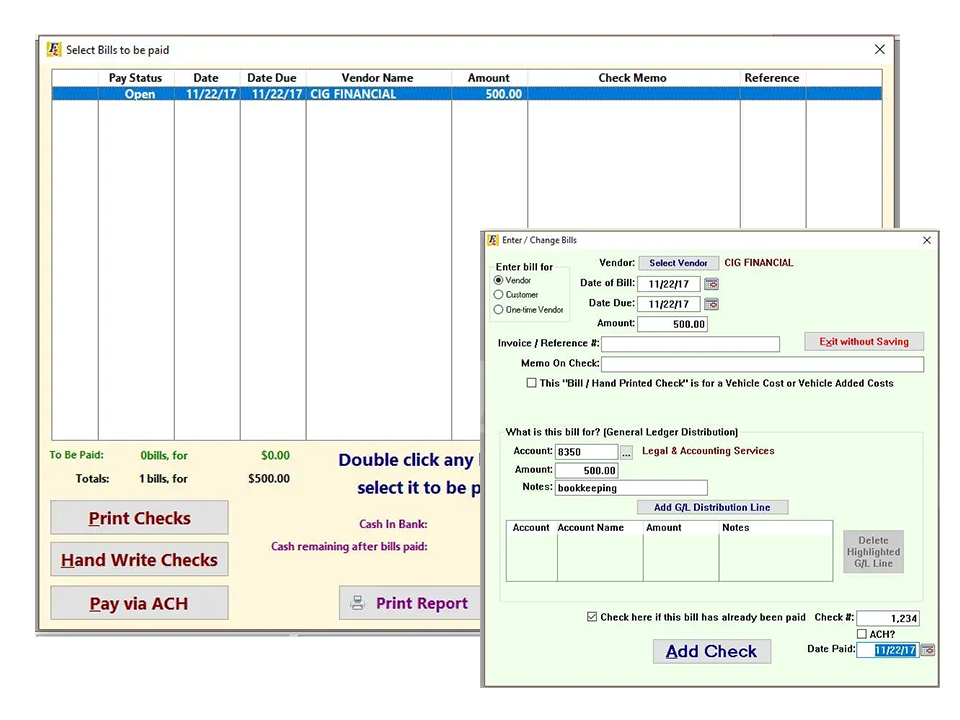Select the One-time Vendor radio option
Screen dimensions: 960x720
point(498,310)
